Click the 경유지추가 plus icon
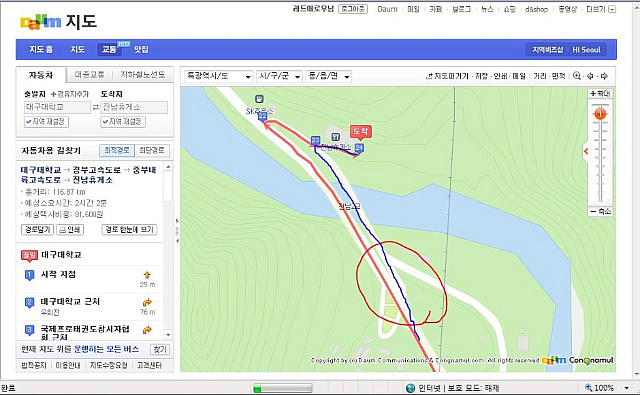640x395 pixels. tap(53, 94)
